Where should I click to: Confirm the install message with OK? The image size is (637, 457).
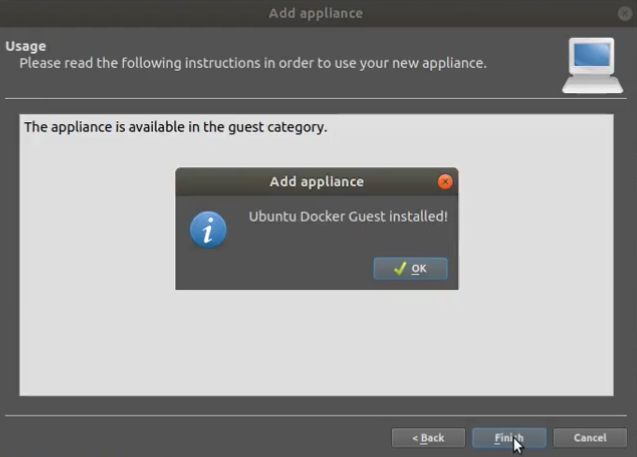pos(410,269)
